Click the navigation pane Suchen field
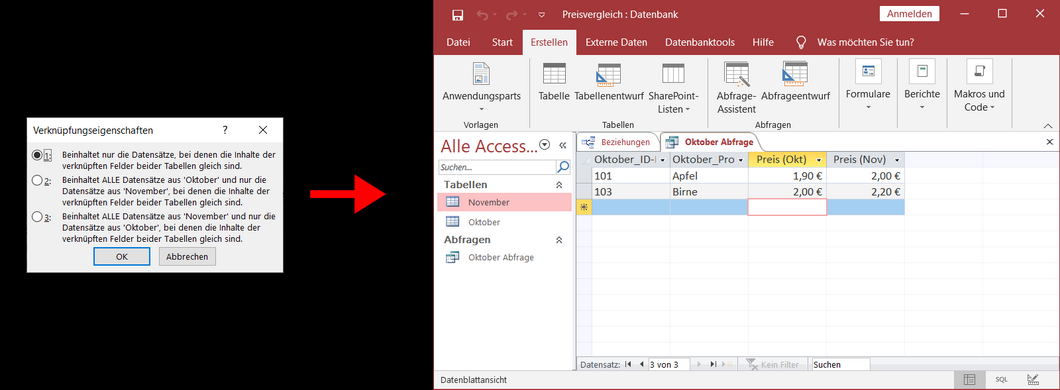The width and height of the screenshot is (1060, 390). point(497,166)
